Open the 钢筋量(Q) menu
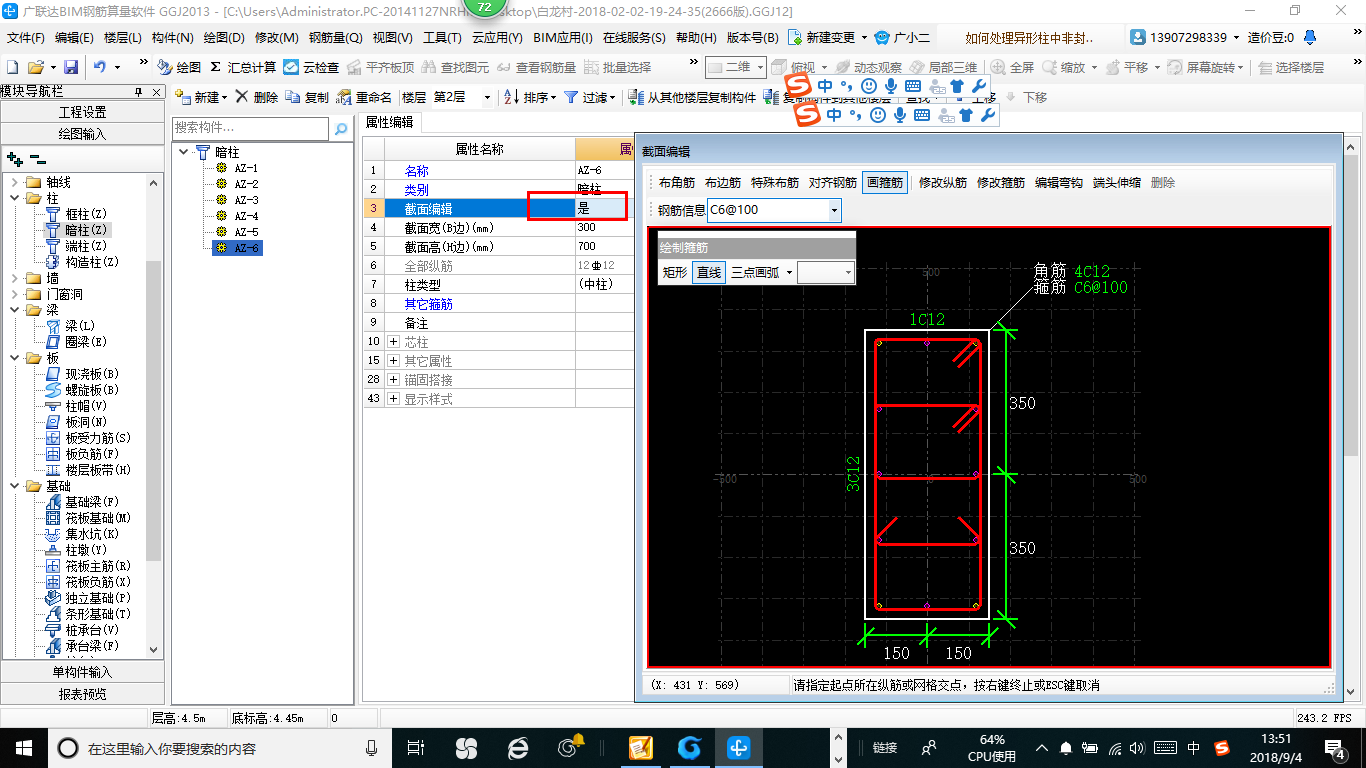Screen dimensions: 1366x768 click(335, 38)
